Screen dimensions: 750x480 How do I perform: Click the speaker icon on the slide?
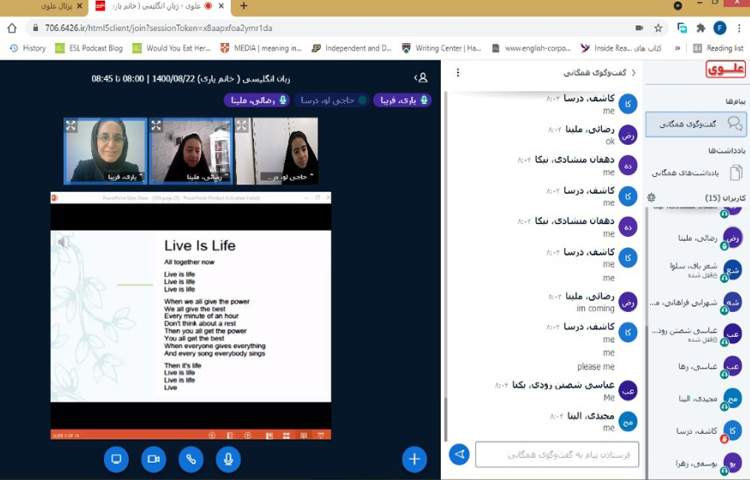pyautogui.click(x=64, y=242)
